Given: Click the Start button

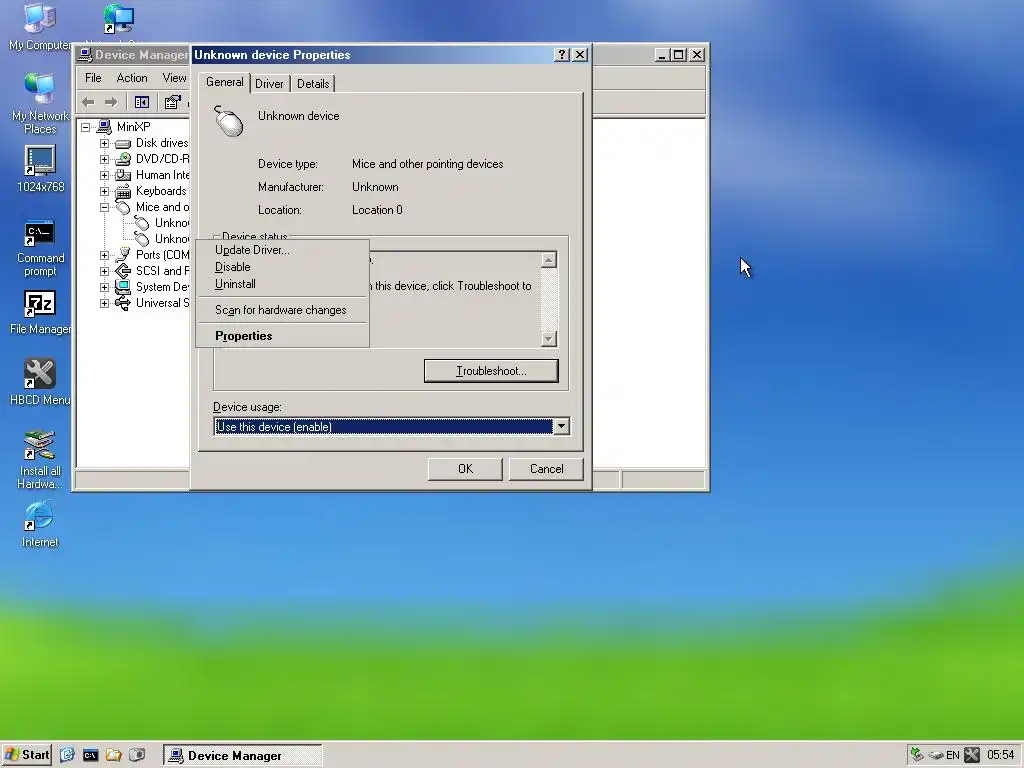Looking at the screenshot, I should tap(27, 755).
